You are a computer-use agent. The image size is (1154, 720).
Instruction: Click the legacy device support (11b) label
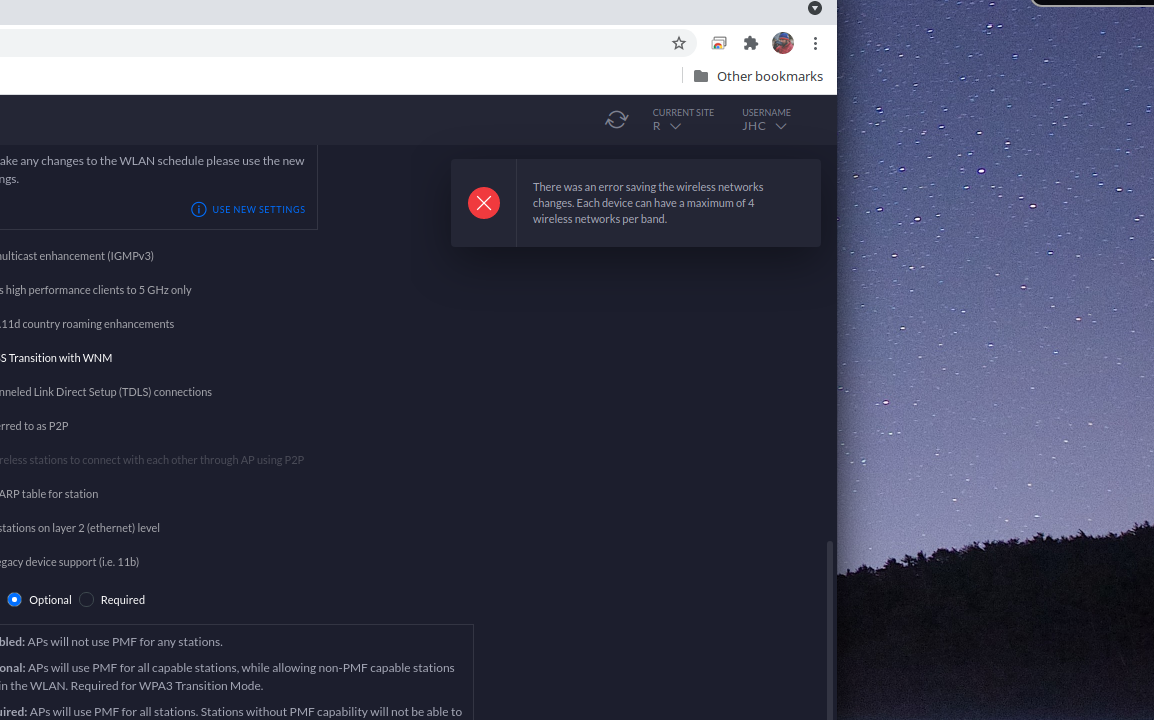coord(69,562)
